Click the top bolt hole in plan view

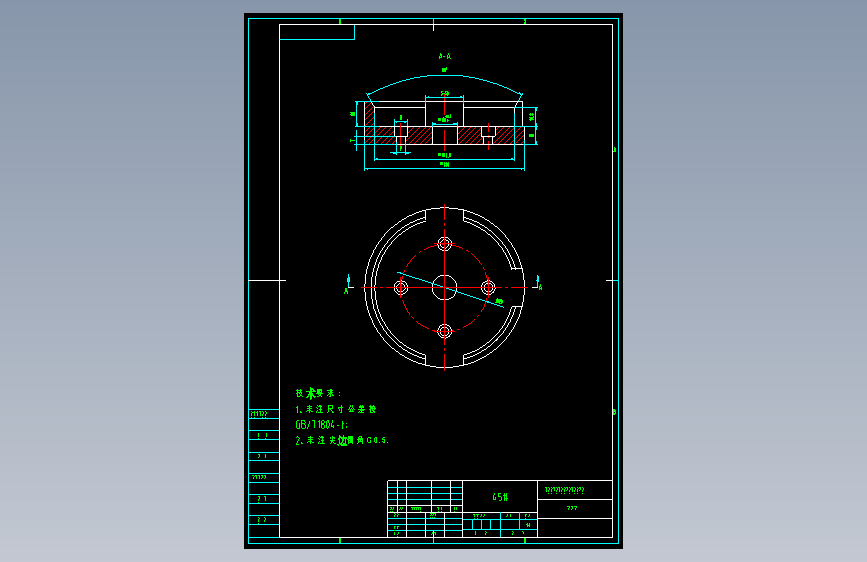[x=445, y=243]
